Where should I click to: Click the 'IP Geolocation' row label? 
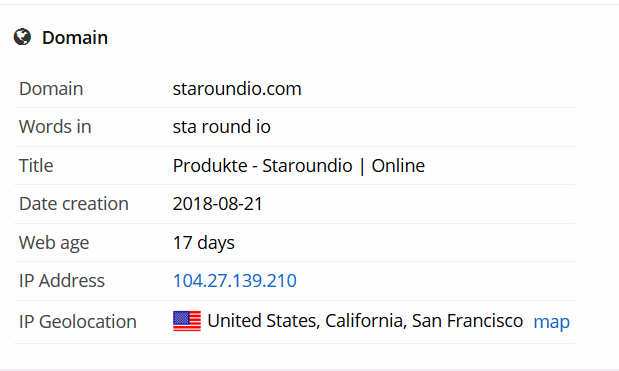78,321
